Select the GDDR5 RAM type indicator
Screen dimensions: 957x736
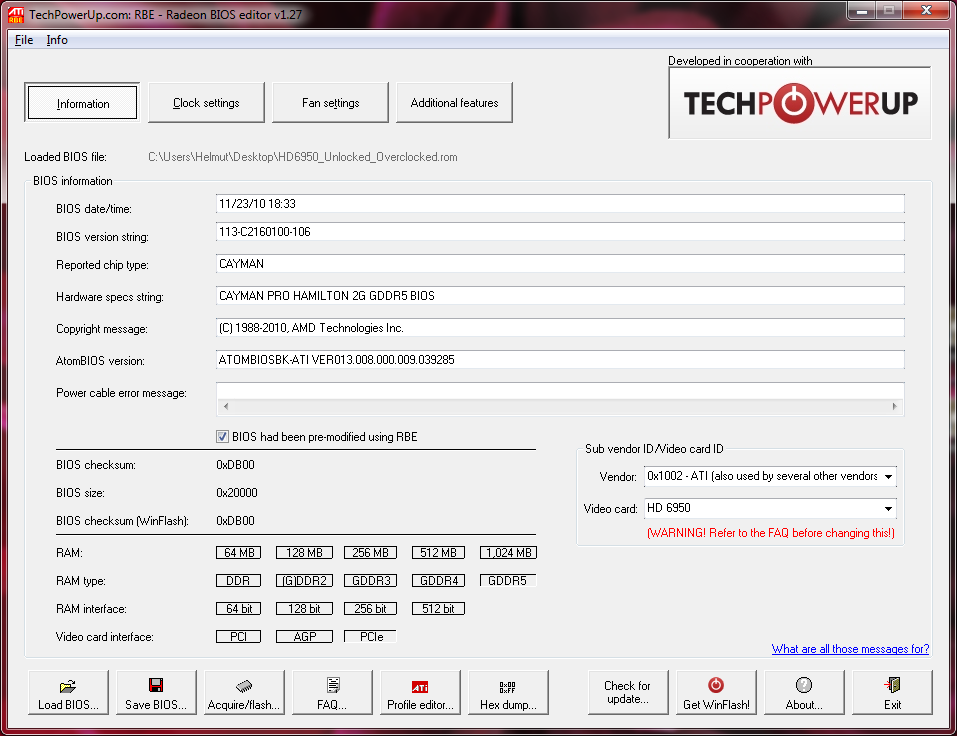(x=508, y=580)
